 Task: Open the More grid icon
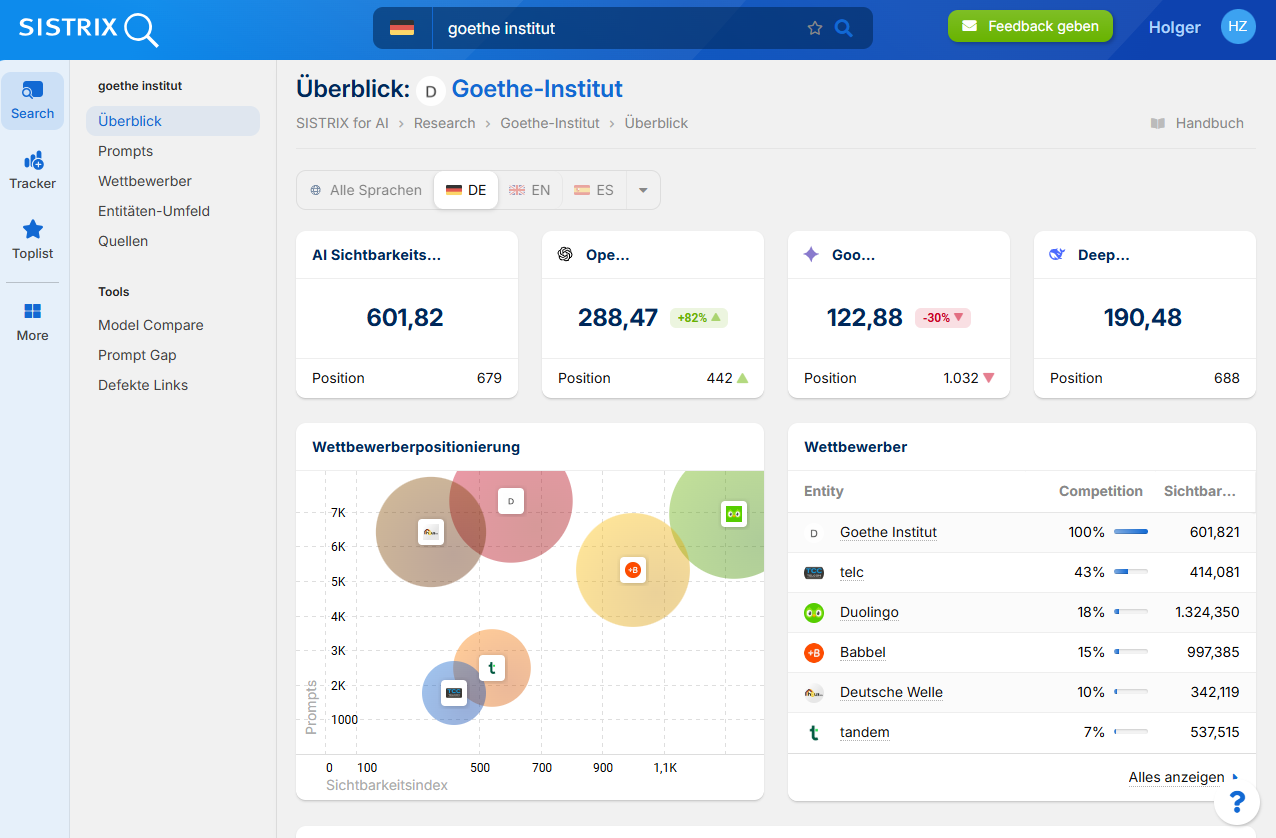(x=32, y=312)
